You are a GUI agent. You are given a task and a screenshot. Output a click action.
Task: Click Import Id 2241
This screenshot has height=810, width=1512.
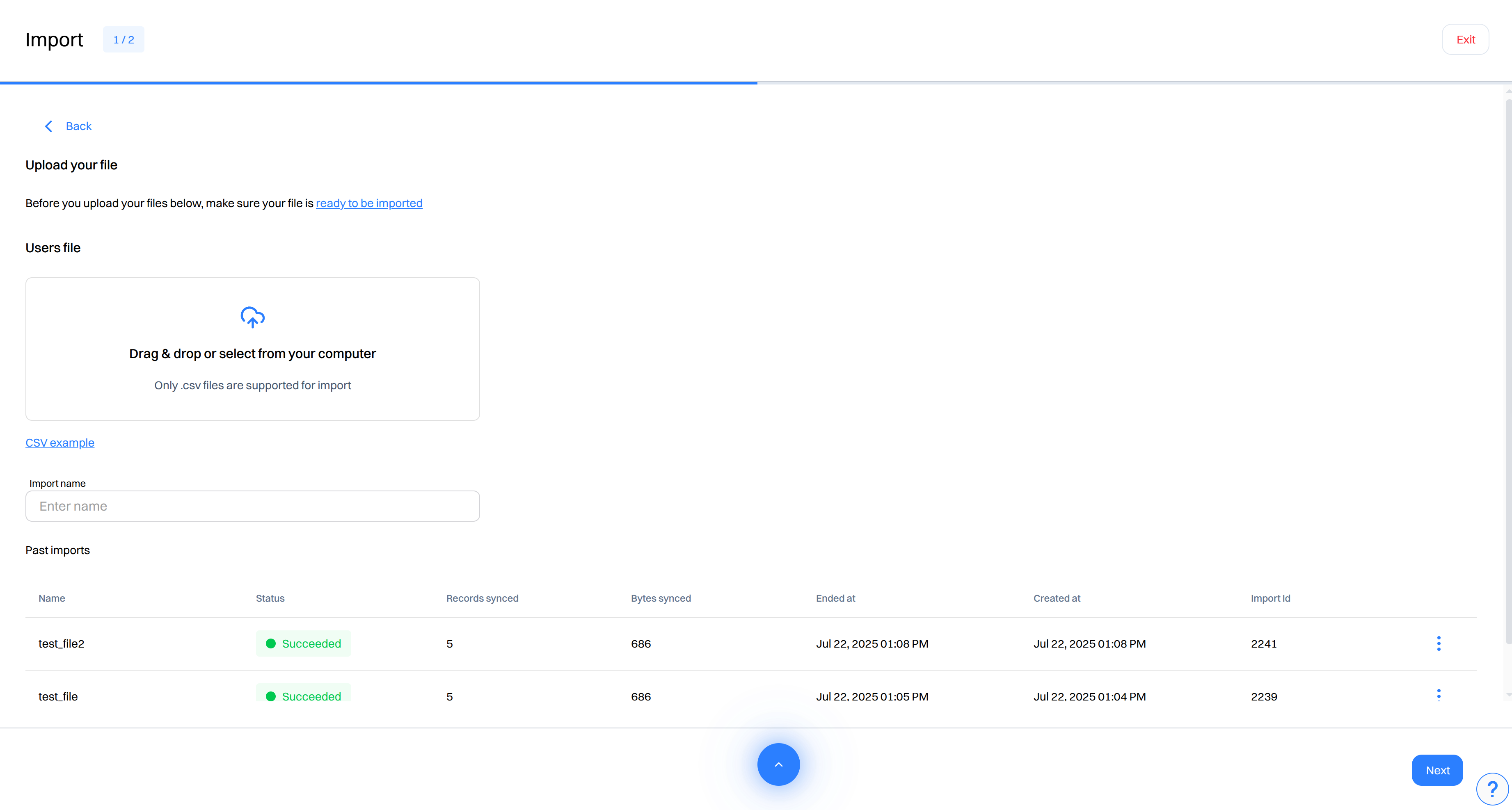[x=1264, y=643]
